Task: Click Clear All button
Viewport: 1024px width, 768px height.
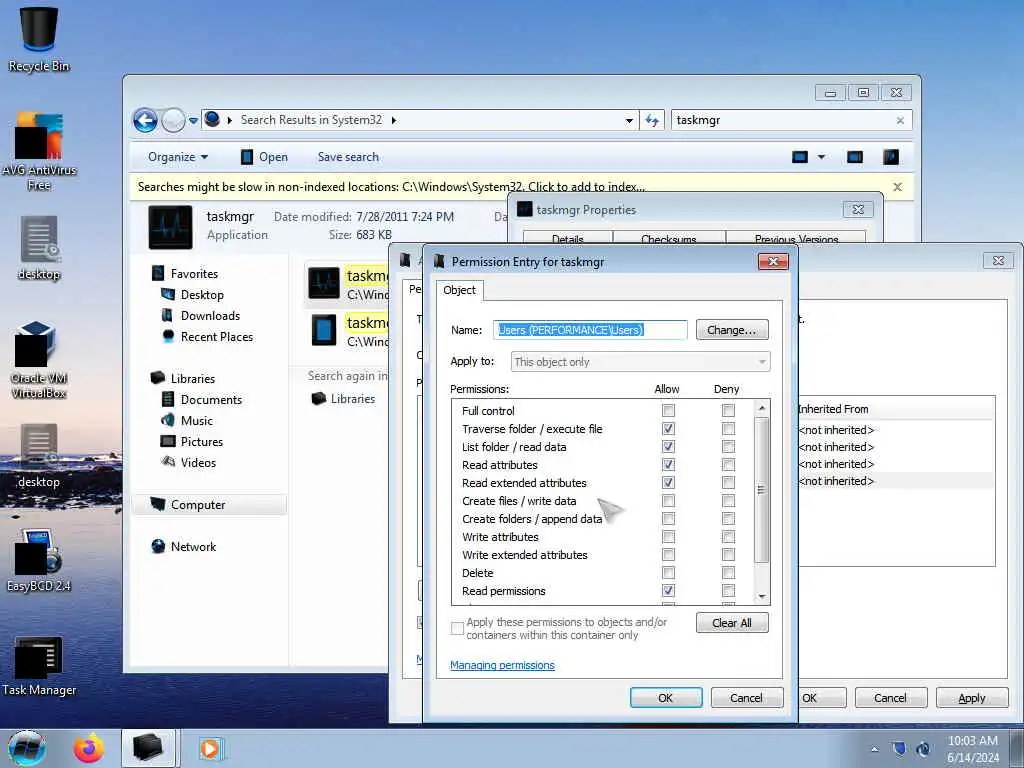Action: click(731, 623)
